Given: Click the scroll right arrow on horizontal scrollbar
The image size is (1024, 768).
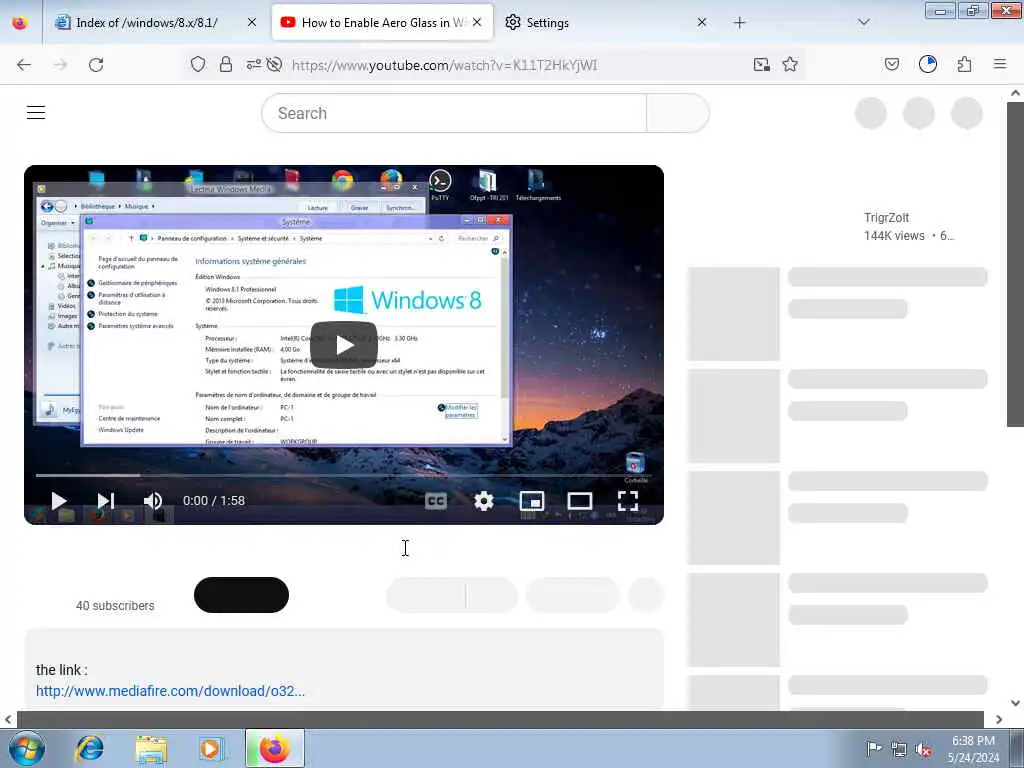Looking at the screenshot, I should (x=999, y=719).
